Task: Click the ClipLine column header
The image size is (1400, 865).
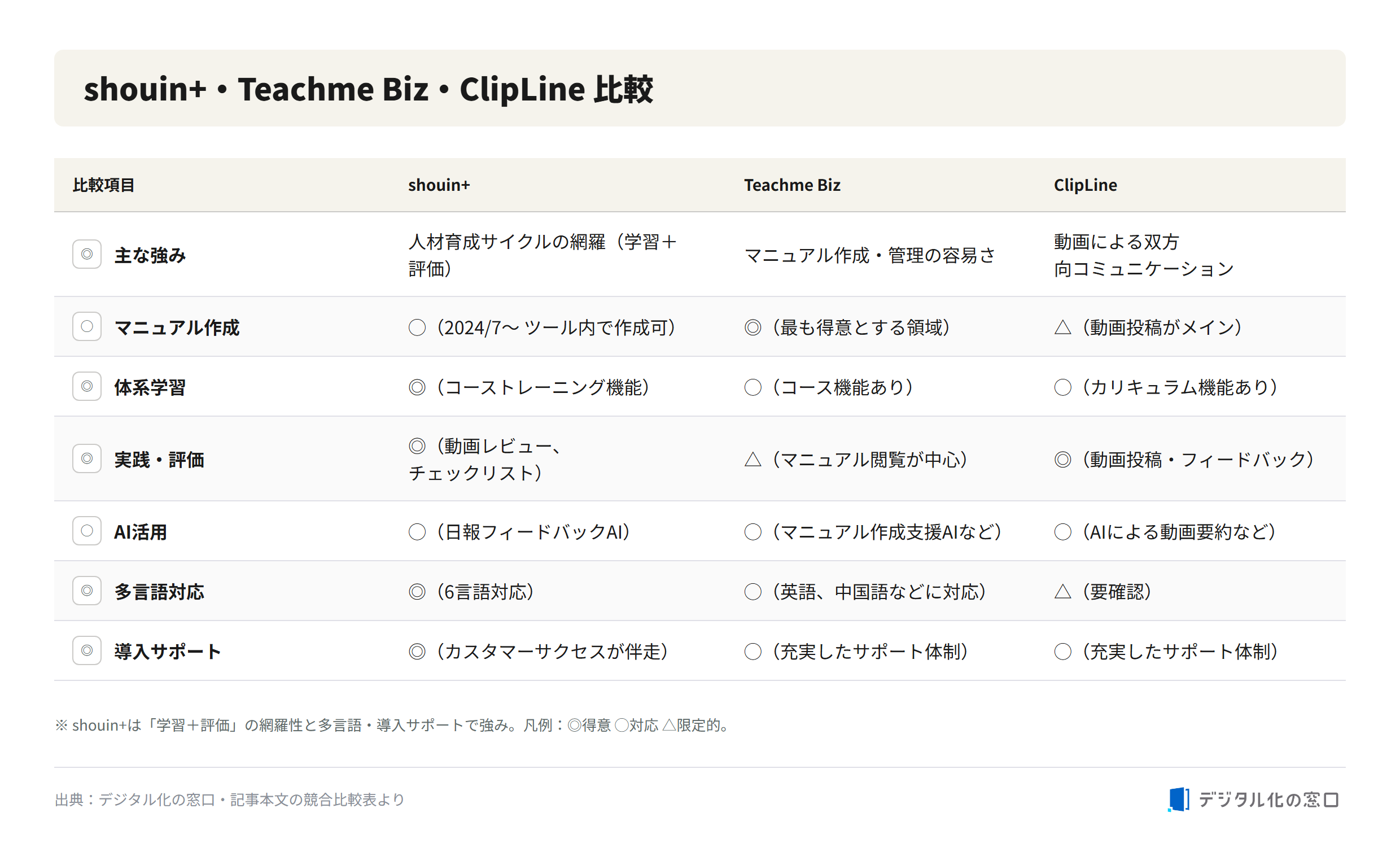Action: coord(1086,185)
